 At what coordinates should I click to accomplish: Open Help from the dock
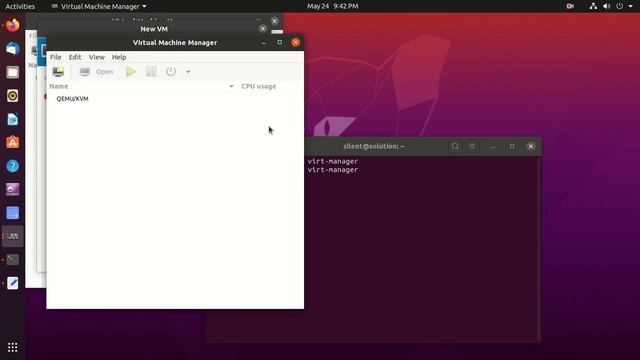pos(13,166)
